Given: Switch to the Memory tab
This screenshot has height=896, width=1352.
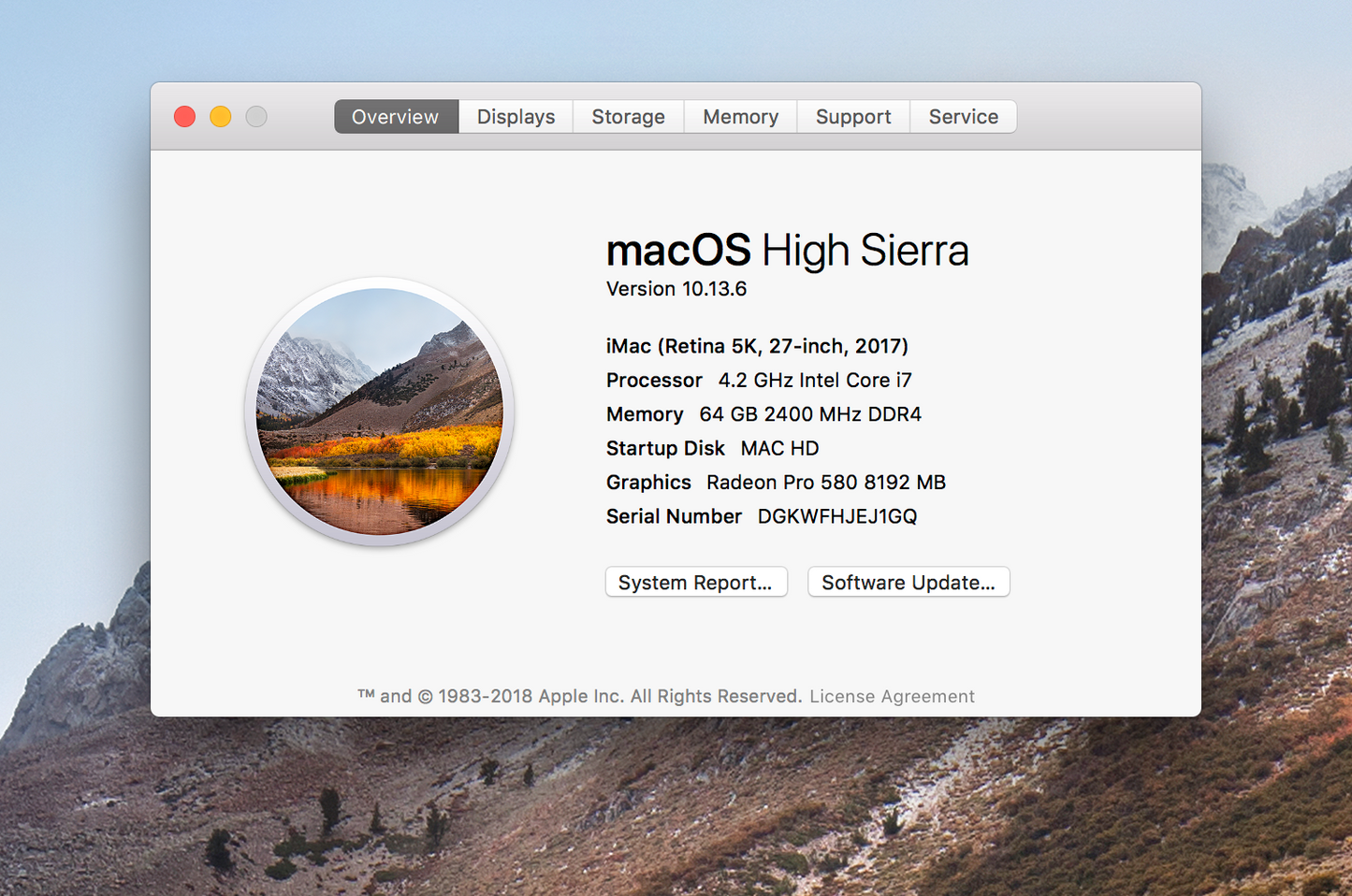Looking at the screenshot, I should (740, 116).
